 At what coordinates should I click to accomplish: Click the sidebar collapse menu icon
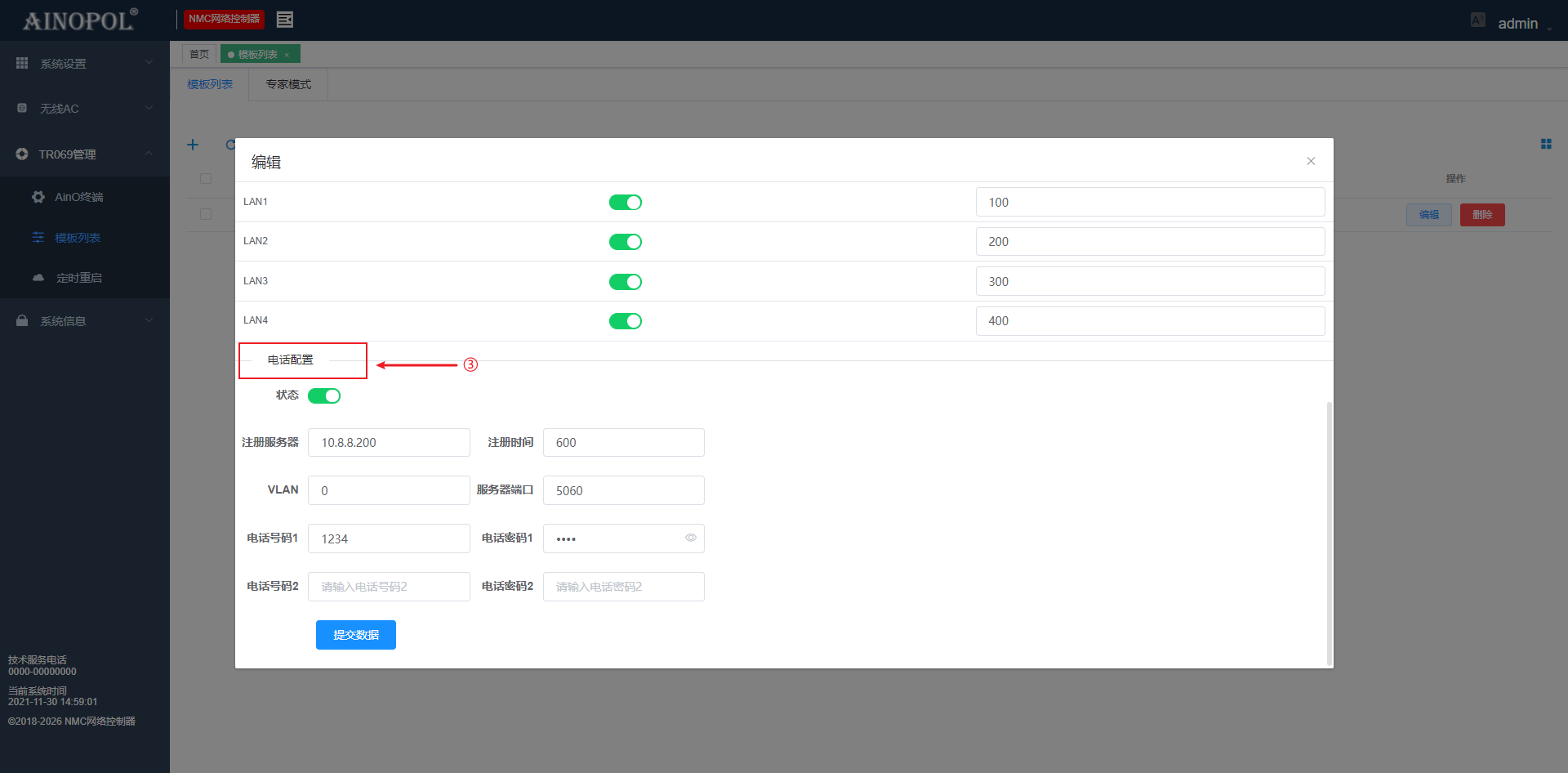point(284,20)
